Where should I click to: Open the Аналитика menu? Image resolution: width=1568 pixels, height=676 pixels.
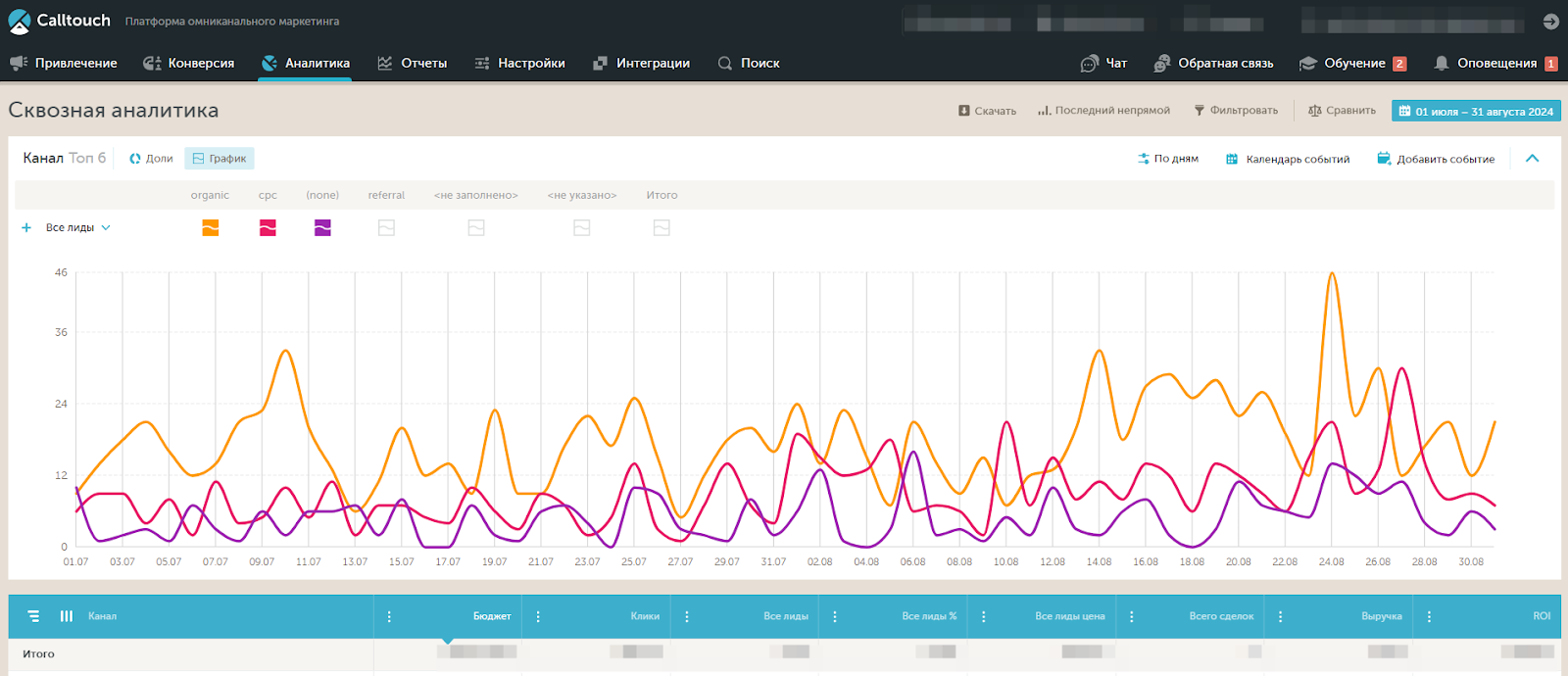click(x=305, y=64)
